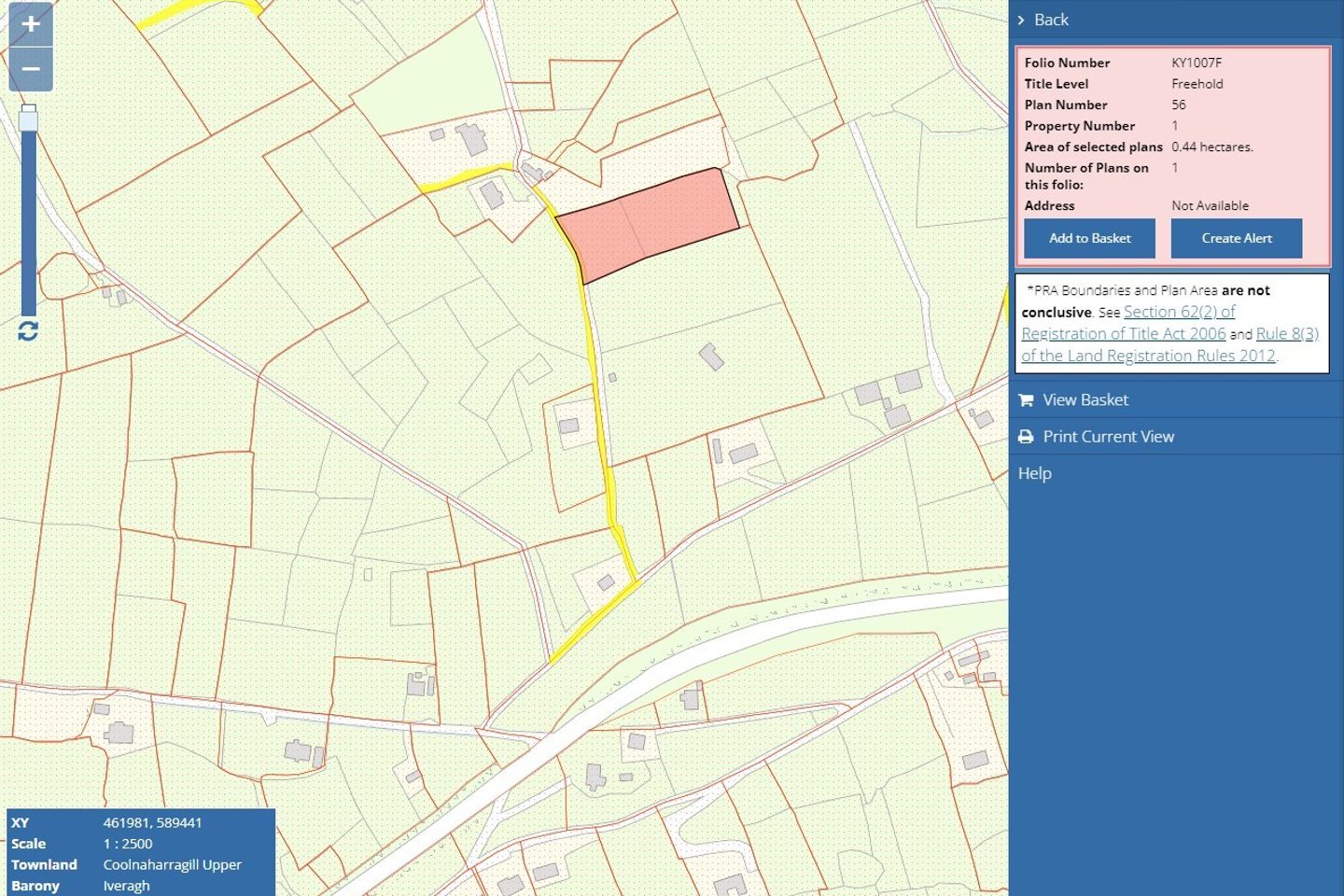Go back using the Back label
The image size is (1344, 896).
[1051, 20]
